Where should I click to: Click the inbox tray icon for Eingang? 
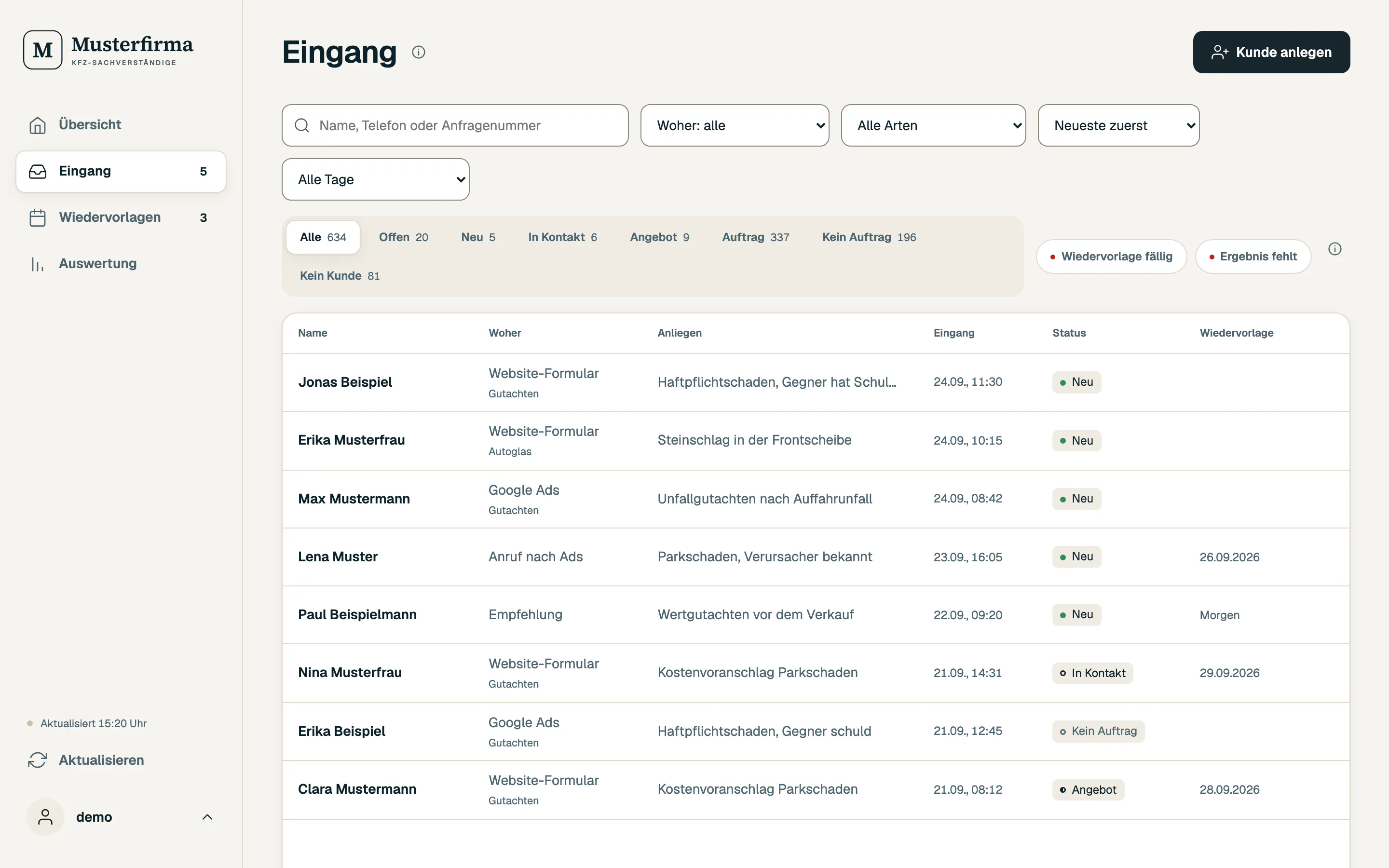[x=38, y=172]
